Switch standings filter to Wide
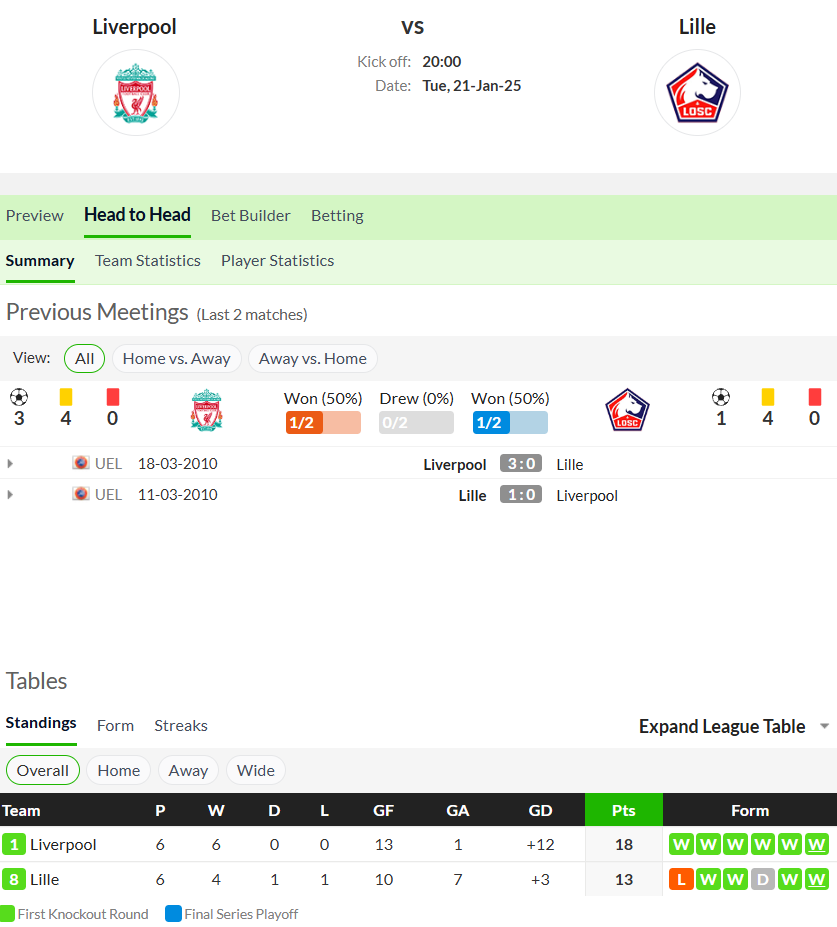Screen dimensions: 837x927 [x=255, y=770]
